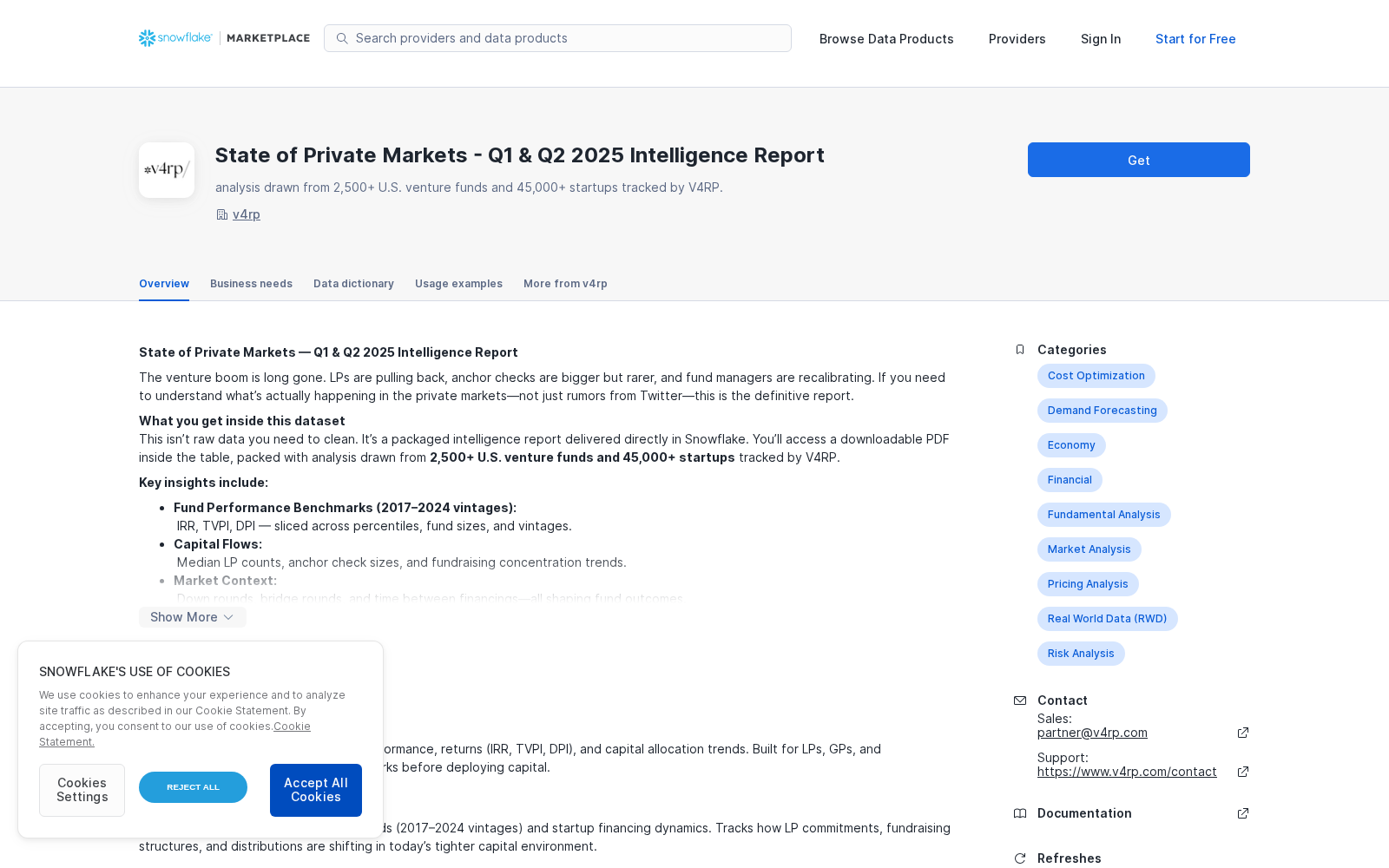Select the Demand Forecasting category
The height and width of the screenshot is (868, 1389).
click(1103, 411)
